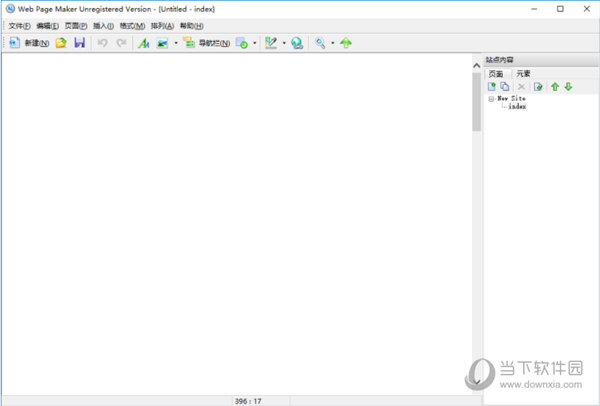Open the 帮助(H) menu
Image resolution: width=600 pixels, height=406 pixels.
coord(191,26)
